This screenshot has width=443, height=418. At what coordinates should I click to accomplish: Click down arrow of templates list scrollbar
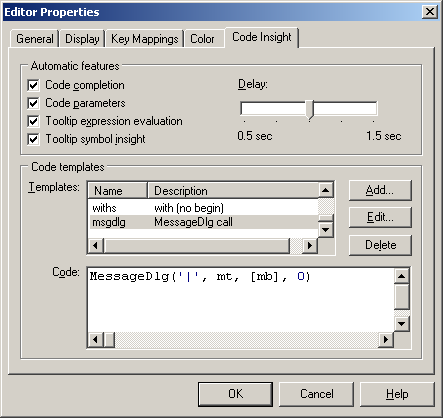tap(326, 230)
